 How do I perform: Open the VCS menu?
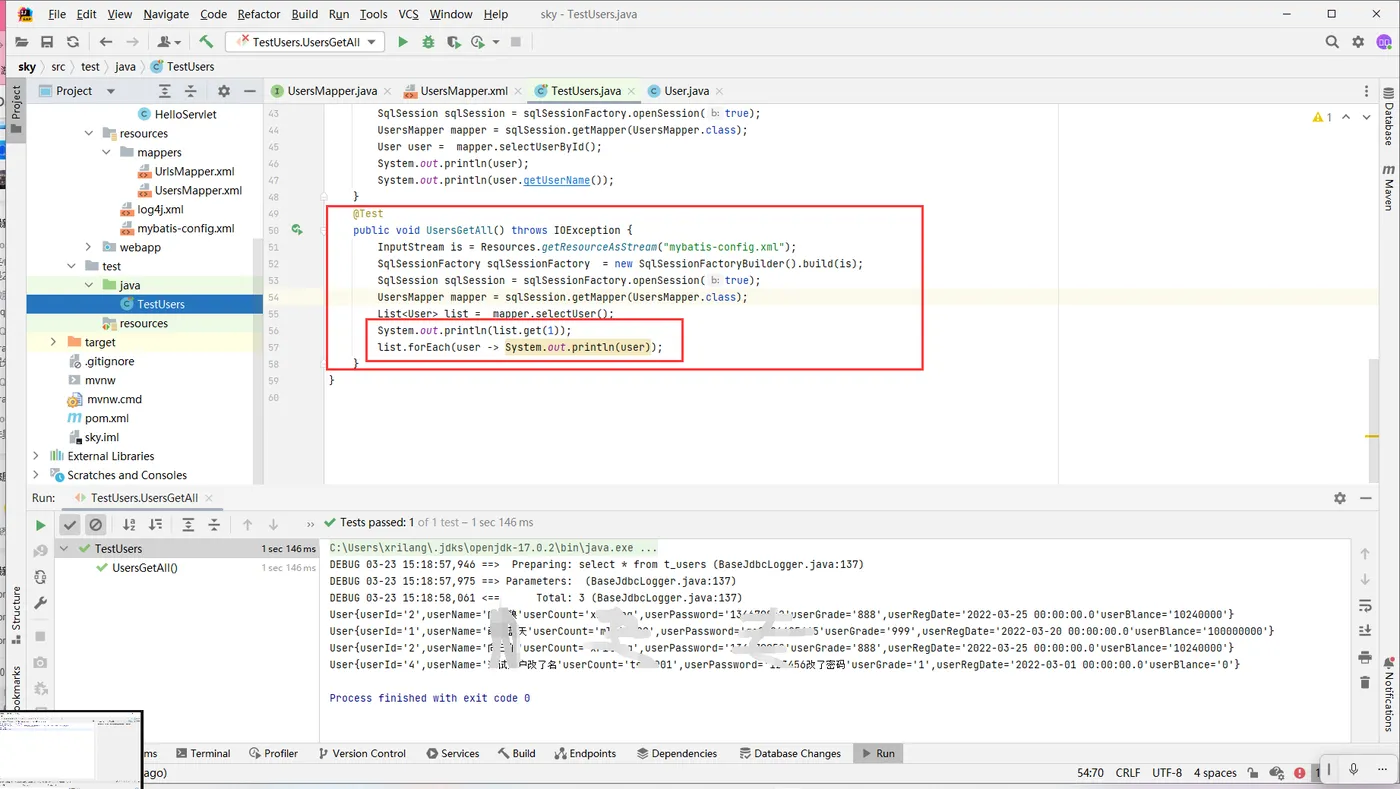(x=408, y=14)
